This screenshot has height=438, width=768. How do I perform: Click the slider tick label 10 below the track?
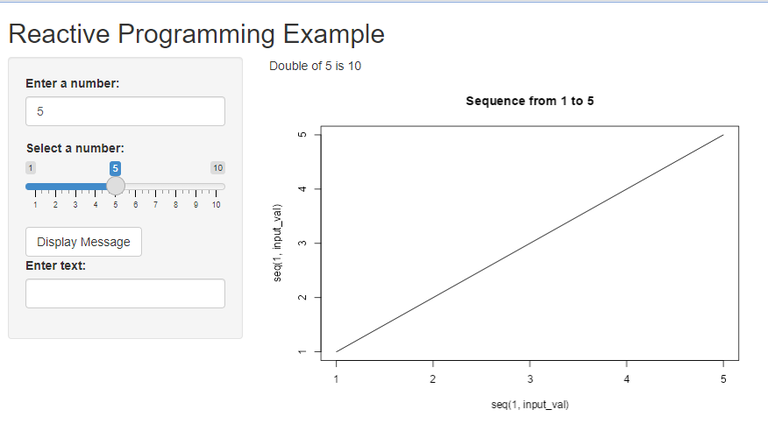216,204
